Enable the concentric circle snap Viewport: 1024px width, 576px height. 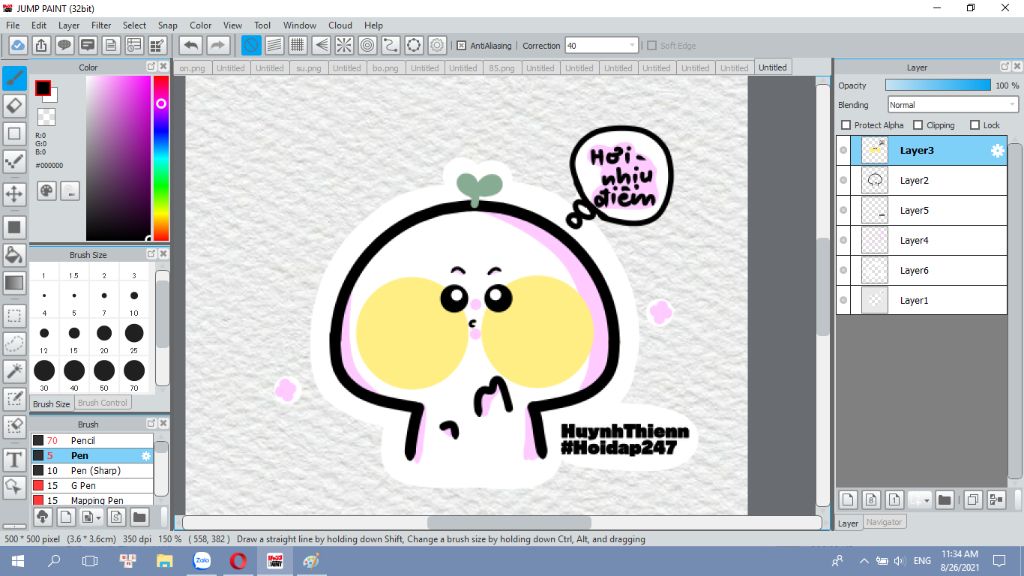point(368,45)
